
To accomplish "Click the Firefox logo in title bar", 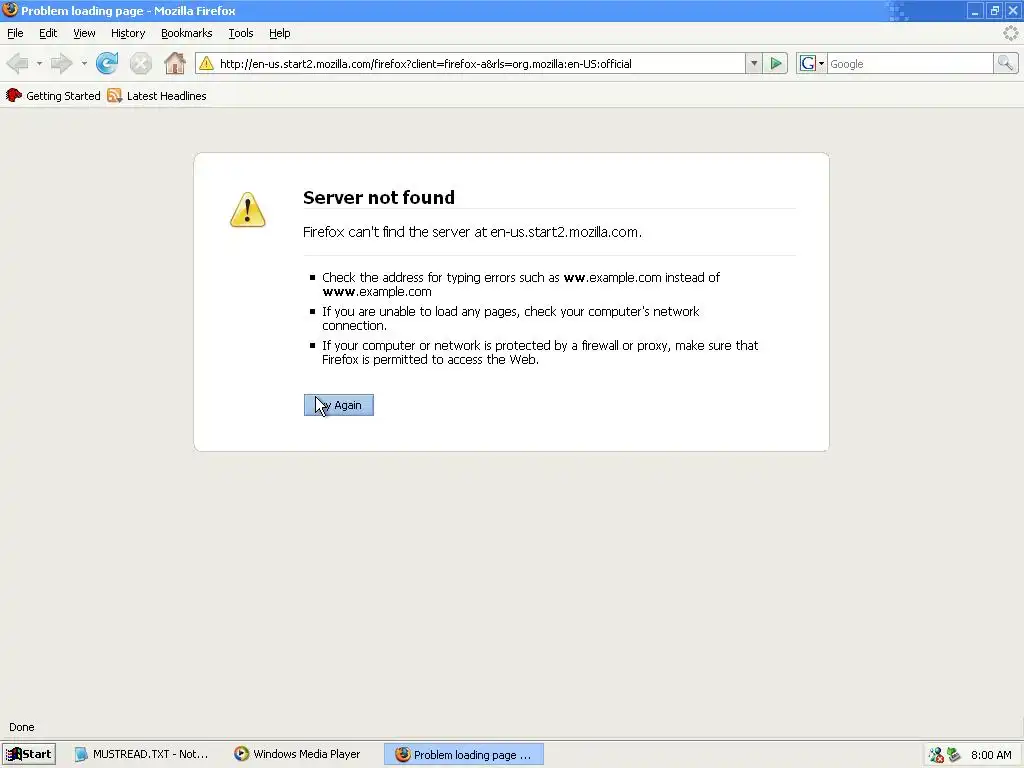I will [x=10, y=10].
